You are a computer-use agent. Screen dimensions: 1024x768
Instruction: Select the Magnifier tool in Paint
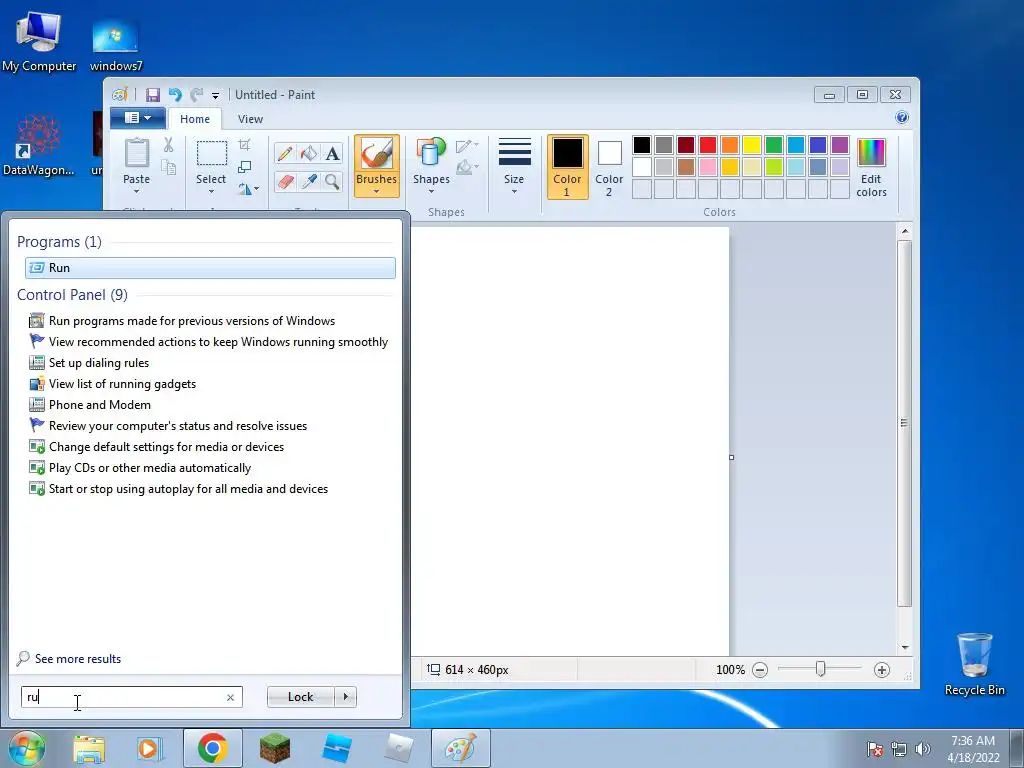[332, 181]
